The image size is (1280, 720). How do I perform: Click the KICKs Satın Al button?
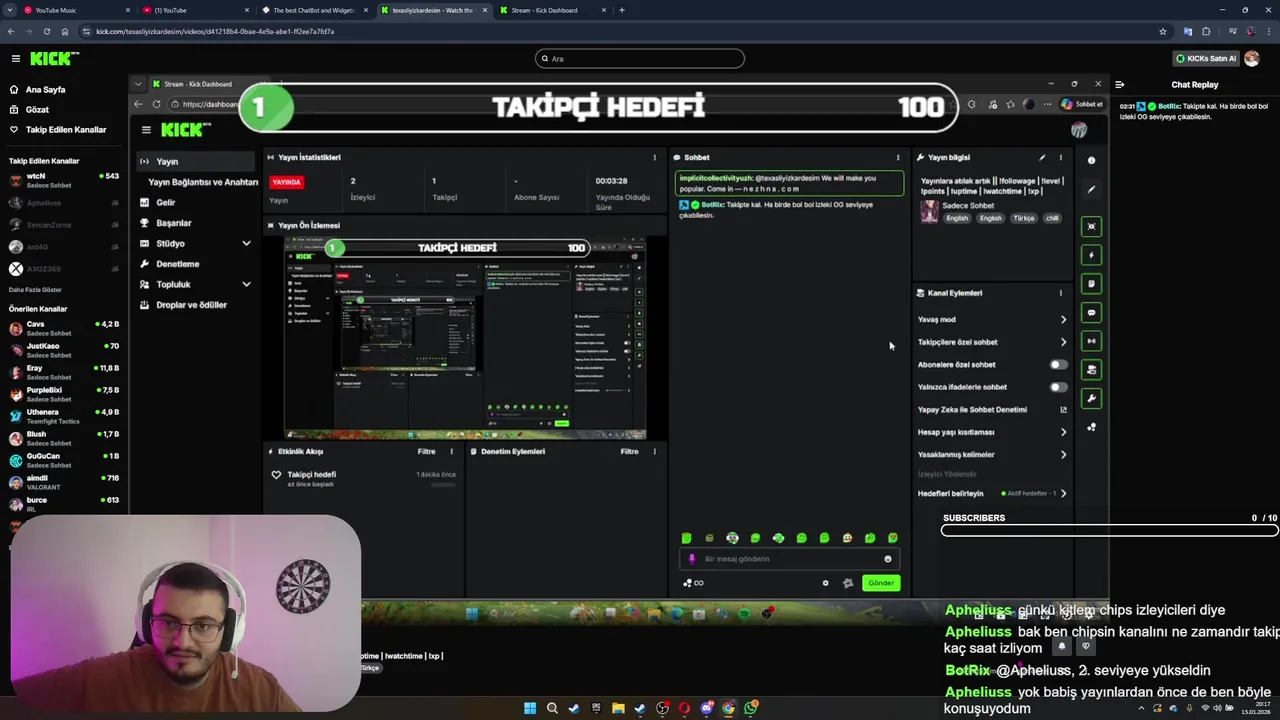1206,59
